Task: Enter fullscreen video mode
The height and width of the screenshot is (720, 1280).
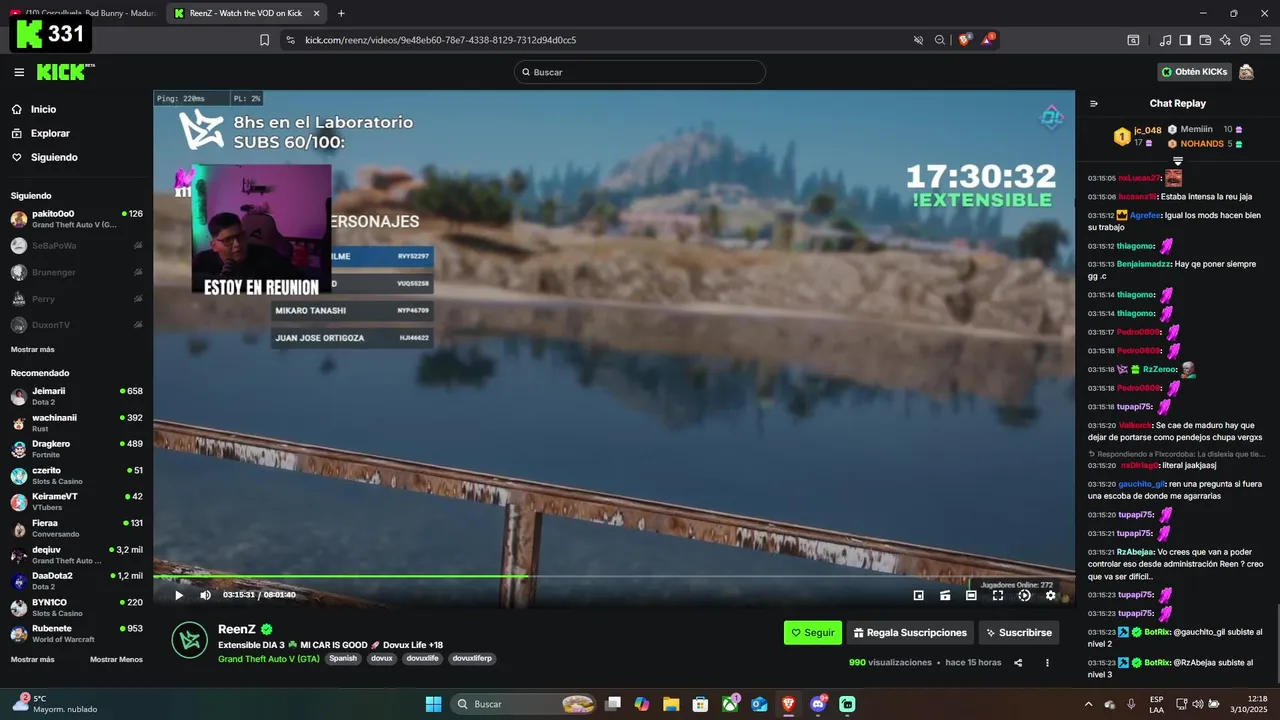Action: point(998,595)
